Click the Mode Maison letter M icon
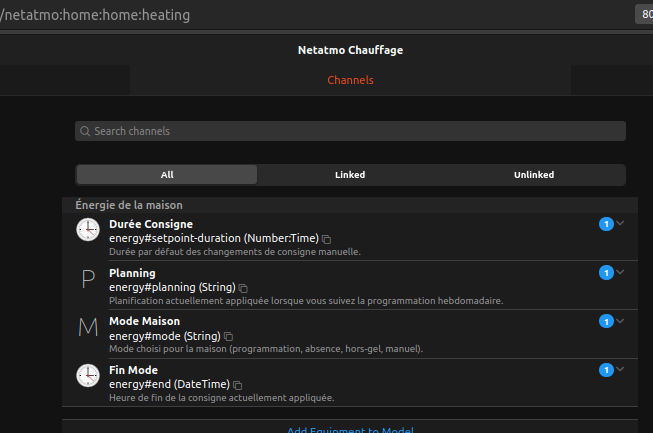 click(x=88, y=327)
